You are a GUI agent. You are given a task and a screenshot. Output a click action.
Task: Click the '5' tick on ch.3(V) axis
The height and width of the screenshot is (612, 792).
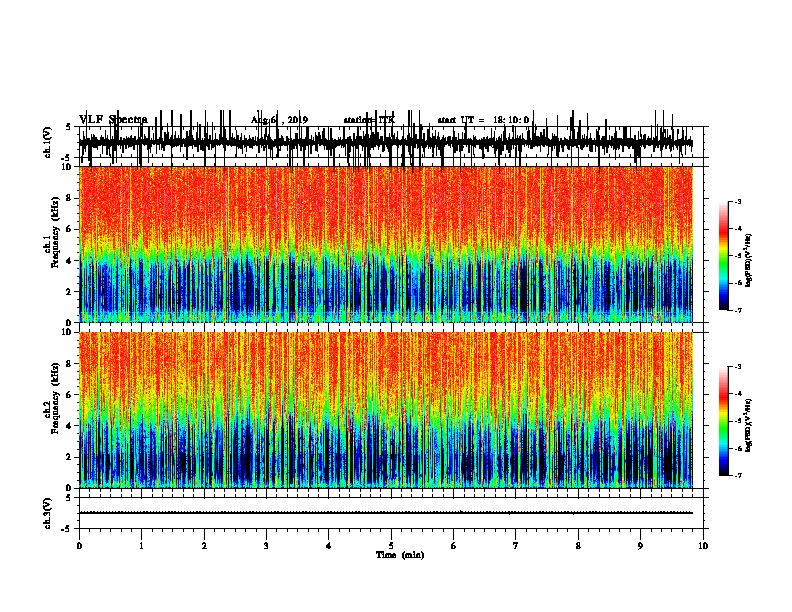point(69,498)
